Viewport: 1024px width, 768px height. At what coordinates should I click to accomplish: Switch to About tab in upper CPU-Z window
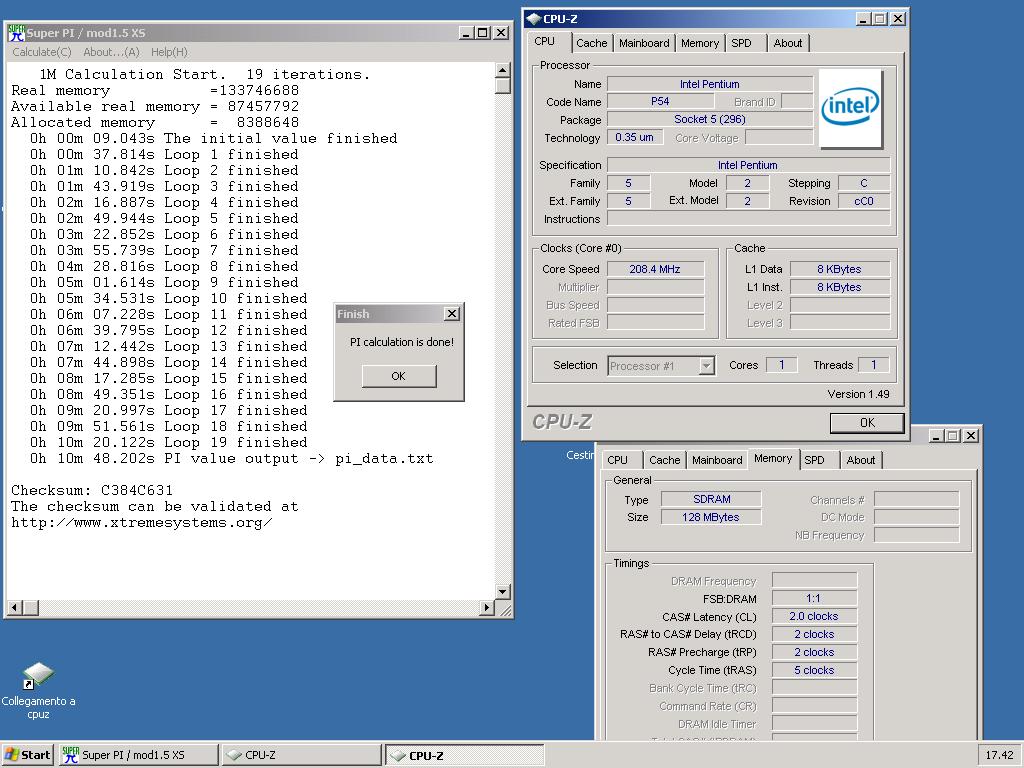pyautogui.click(x=788, y=43)
